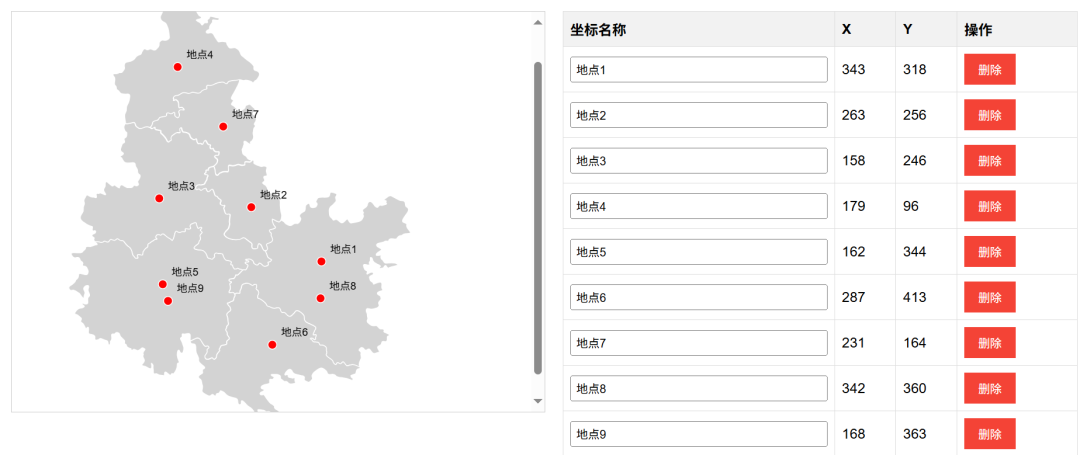Click X value 179 in the table
Image resolution: width=1080 pixels, height=455 pixels.
tap(853, 206)
